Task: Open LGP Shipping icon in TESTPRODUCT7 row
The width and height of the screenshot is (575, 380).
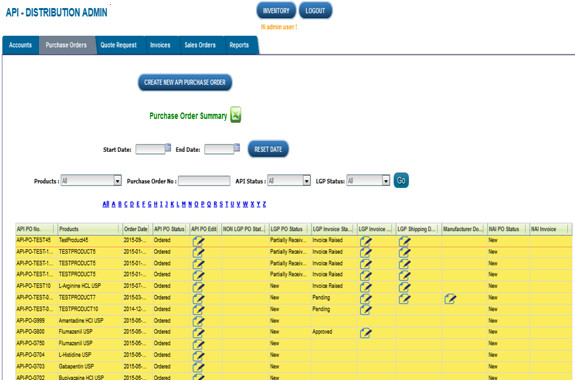Action: 404,298
